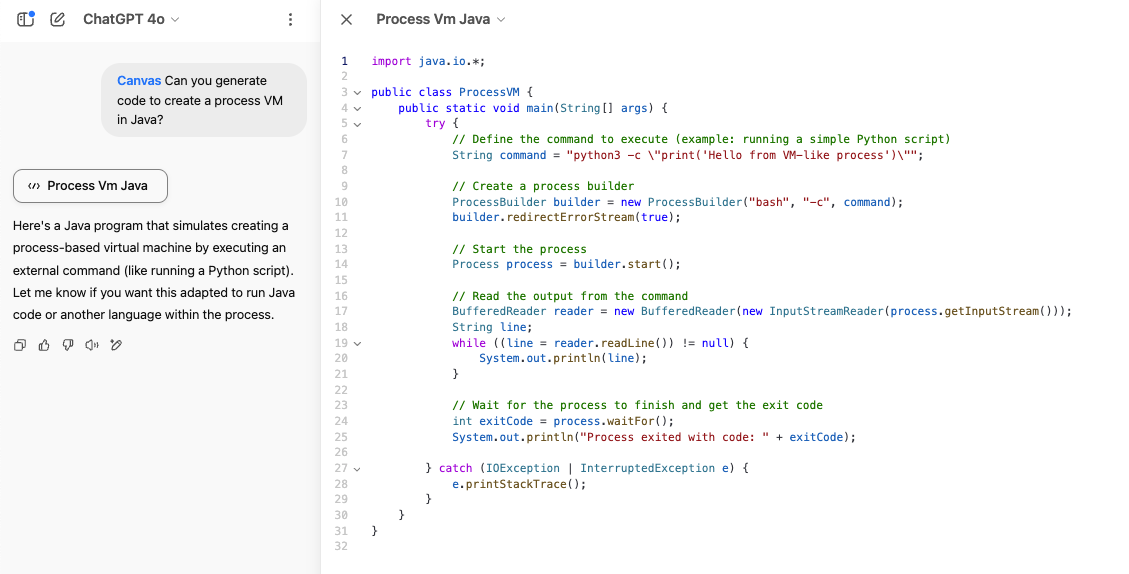
Task: Copy the assistant response
Action: click(x=20, y=345)
